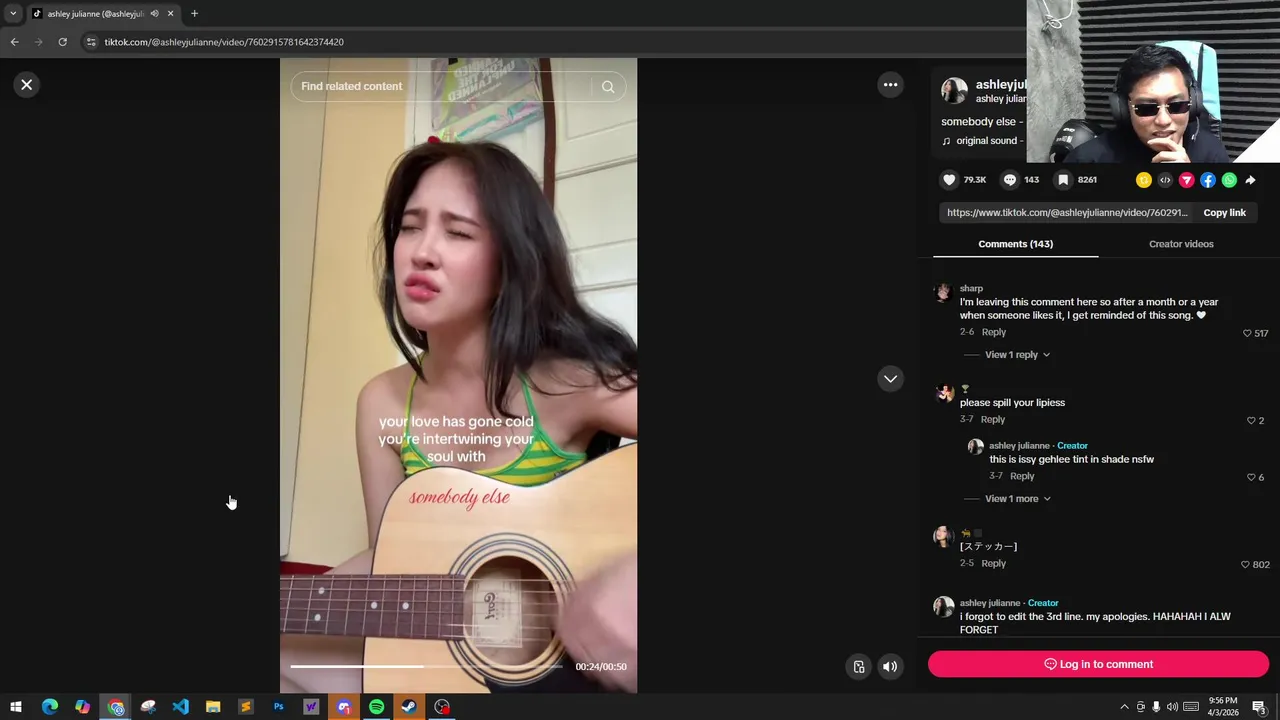Open comments via the speech bubble icon
Viewport: 1280px width, 720px height.
pos(1010,180)
